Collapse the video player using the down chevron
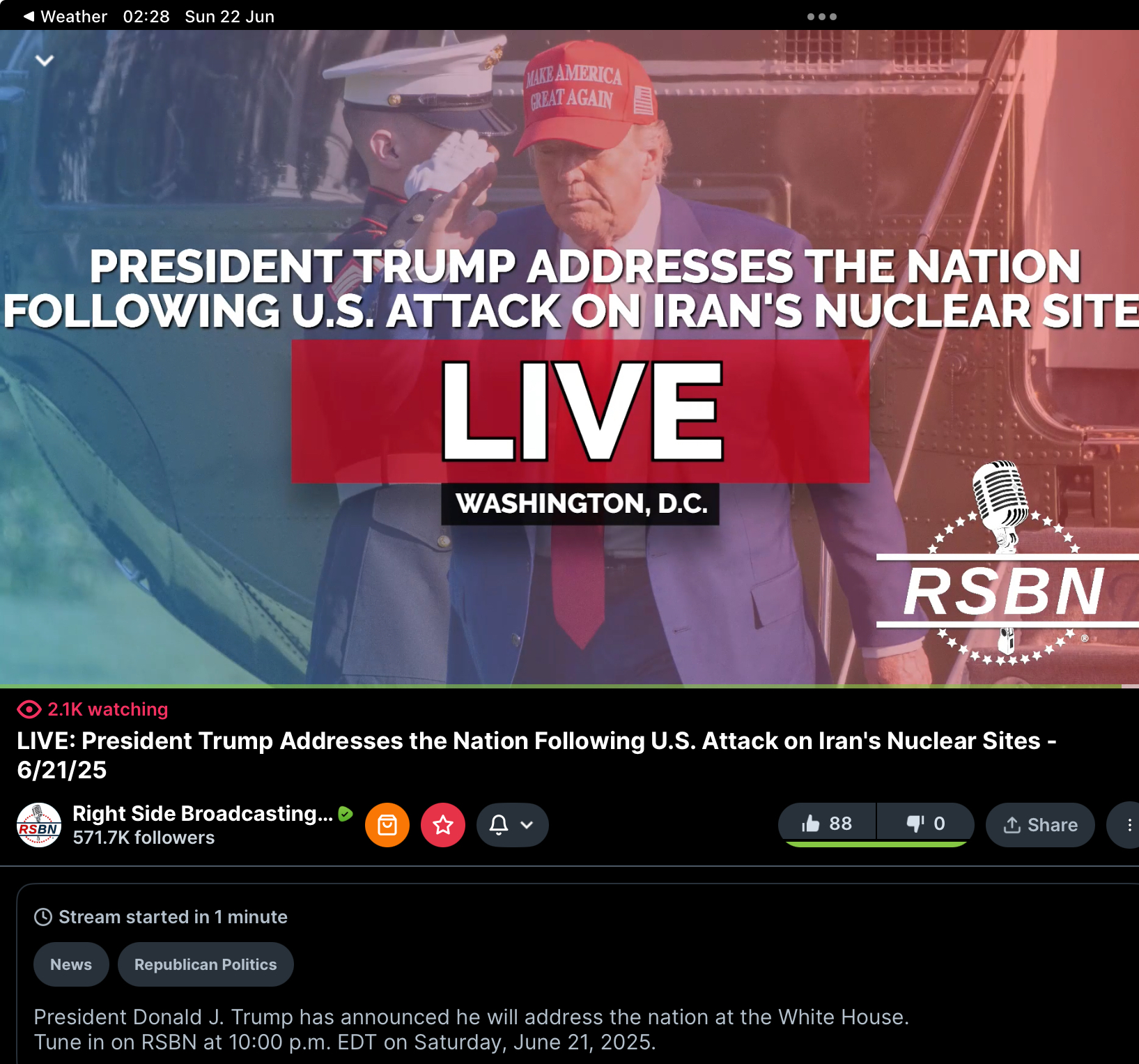1139x1064 pixels. [45, 61]
